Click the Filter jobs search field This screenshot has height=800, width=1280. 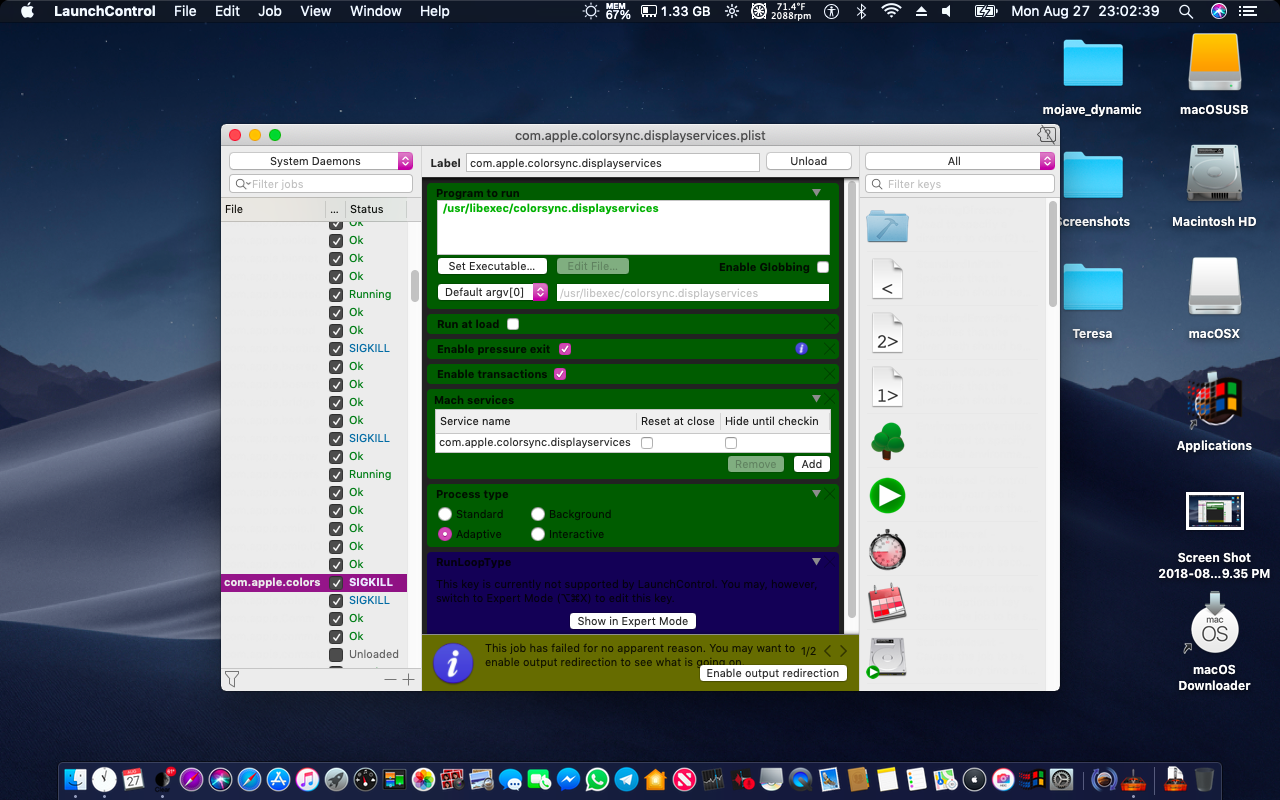pos(321,184)
